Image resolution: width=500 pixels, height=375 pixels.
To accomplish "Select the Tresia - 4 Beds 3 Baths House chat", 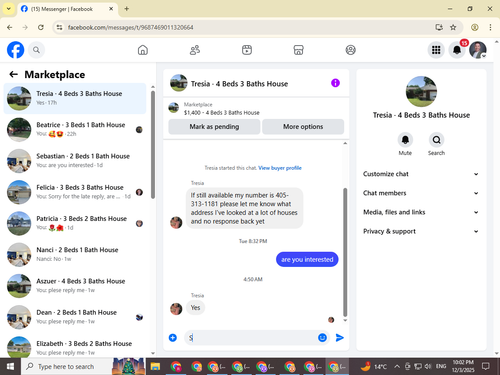I will 75,98.
